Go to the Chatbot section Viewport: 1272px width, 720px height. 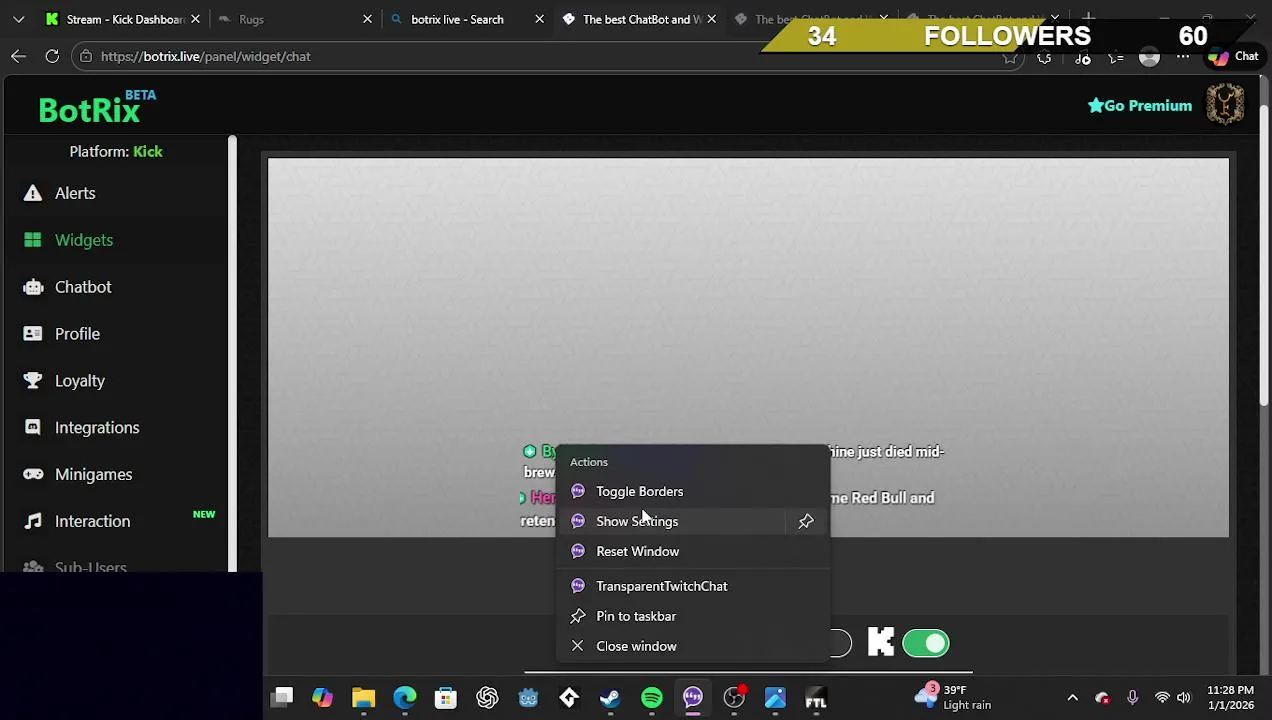click(83, 287)
